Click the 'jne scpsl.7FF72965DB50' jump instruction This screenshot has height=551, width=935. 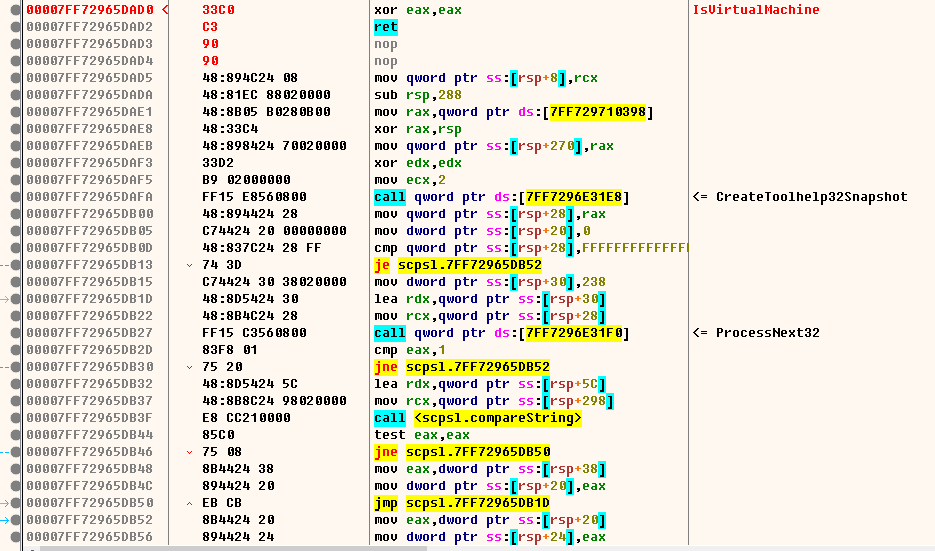(x=462, y=451)
